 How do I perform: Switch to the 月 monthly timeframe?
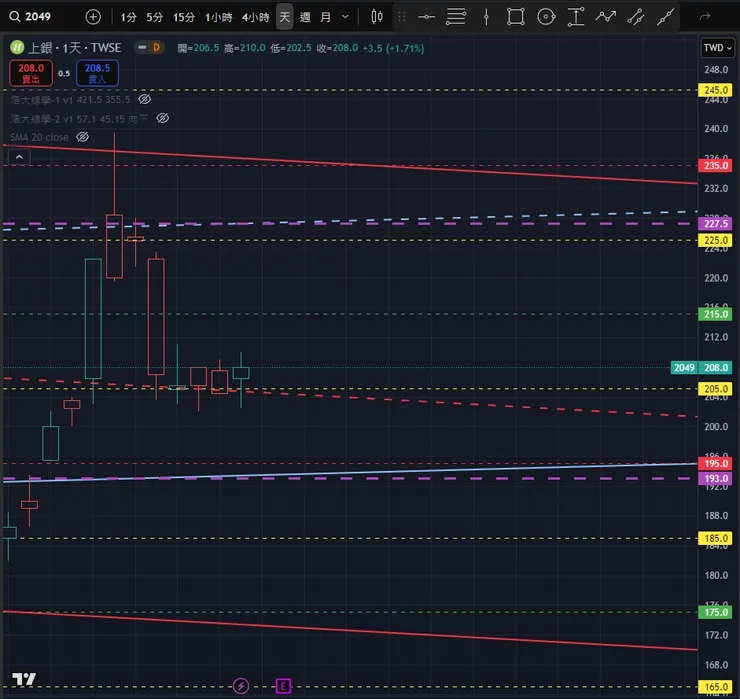point(326,17)
